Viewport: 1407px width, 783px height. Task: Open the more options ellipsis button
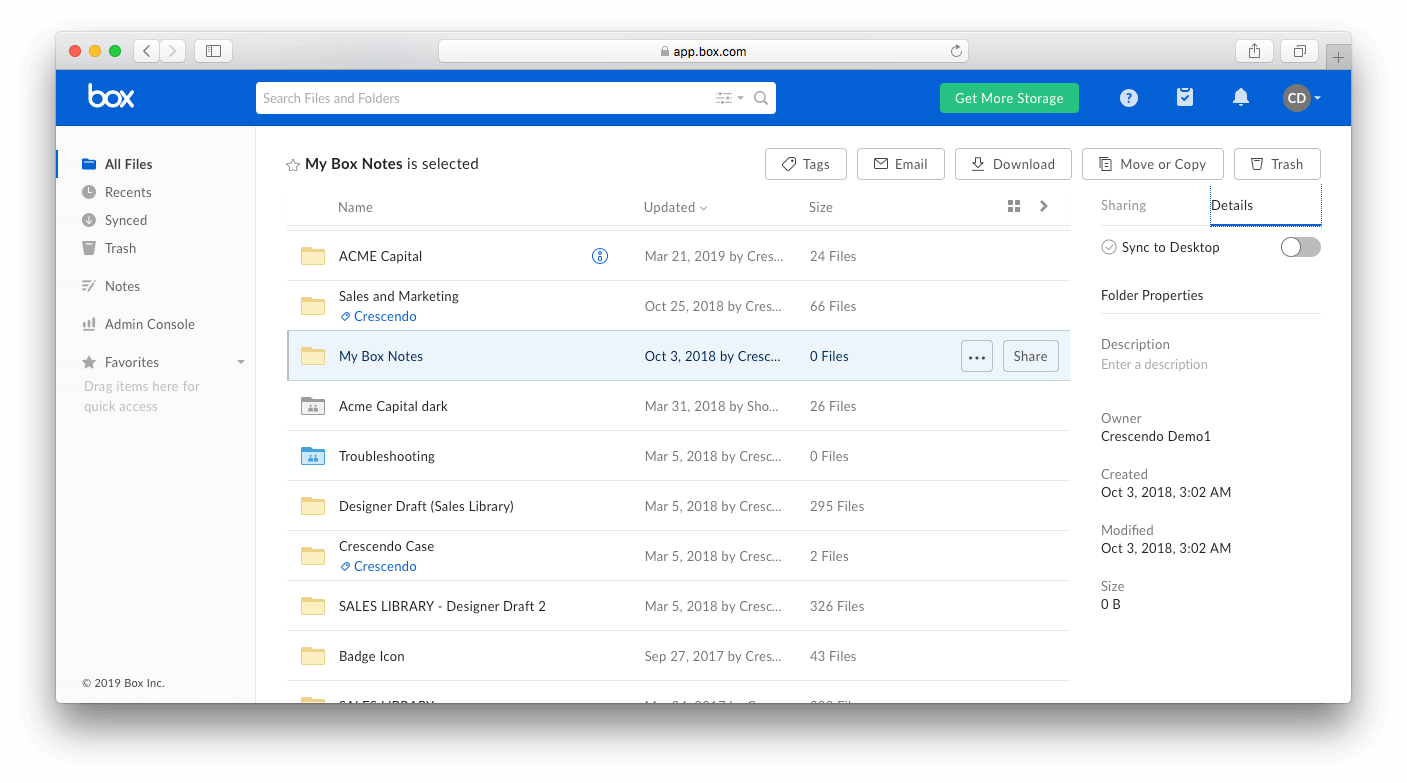coord(977,357)
